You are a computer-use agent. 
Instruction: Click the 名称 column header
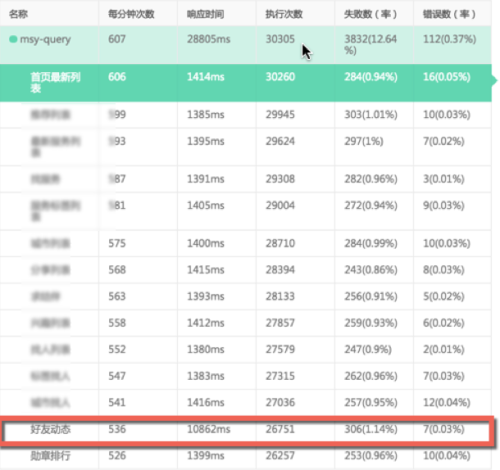(x=18, y=14)
